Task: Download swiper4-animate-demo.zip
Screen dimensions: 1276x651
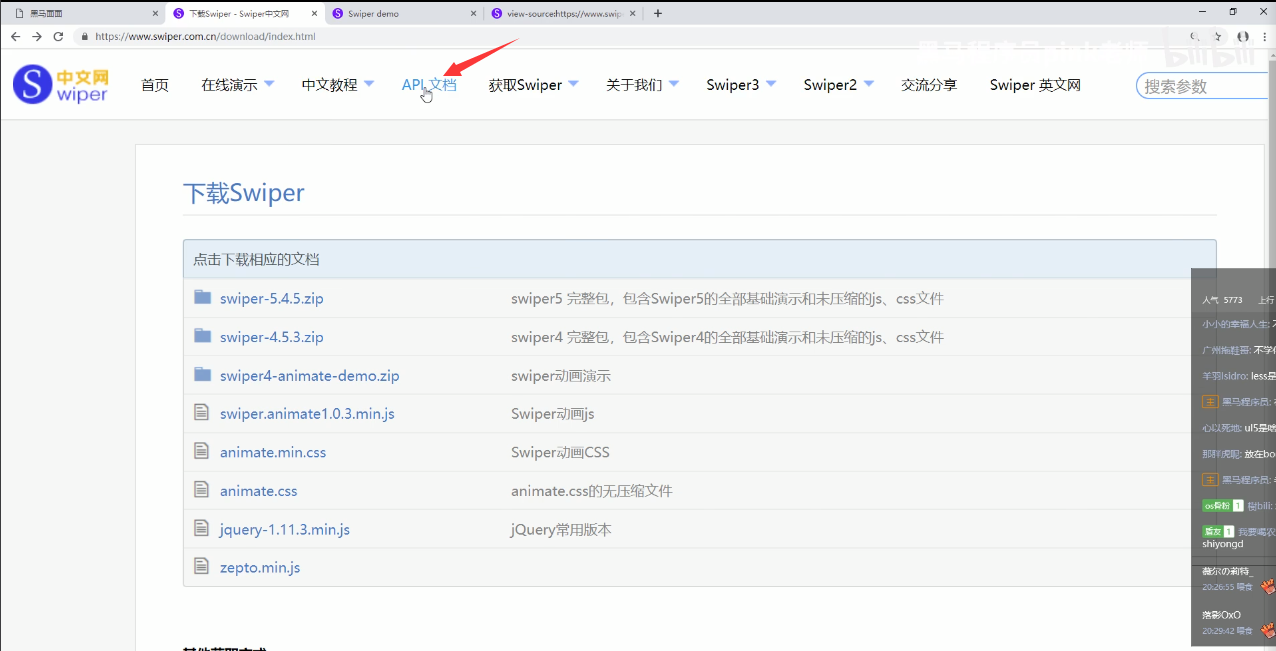Action: [309, 376]
